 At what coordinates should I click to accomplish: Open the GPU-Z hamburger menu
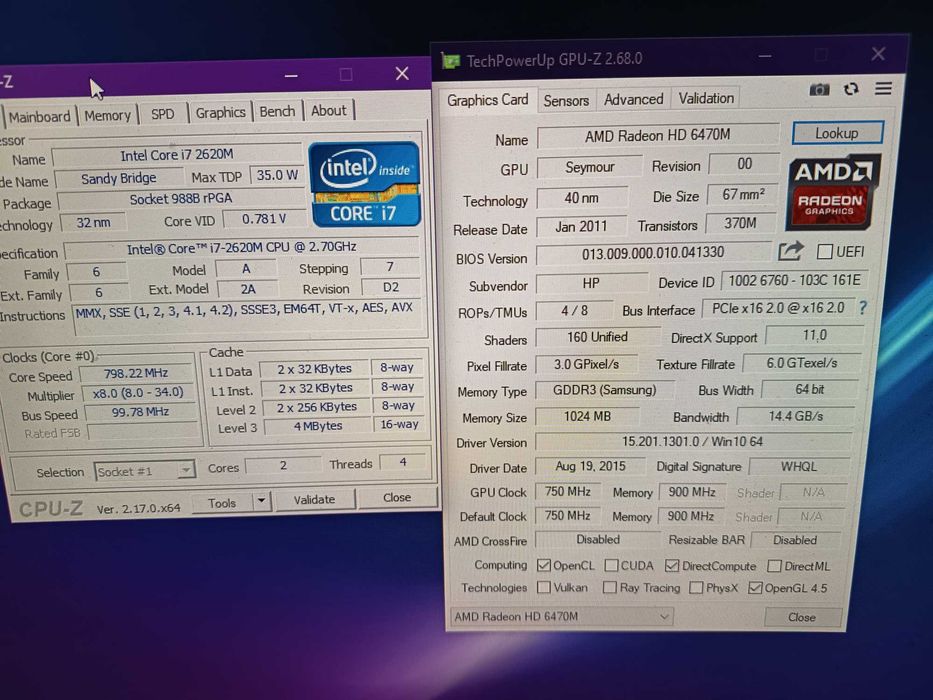click(x=883, y=88)
